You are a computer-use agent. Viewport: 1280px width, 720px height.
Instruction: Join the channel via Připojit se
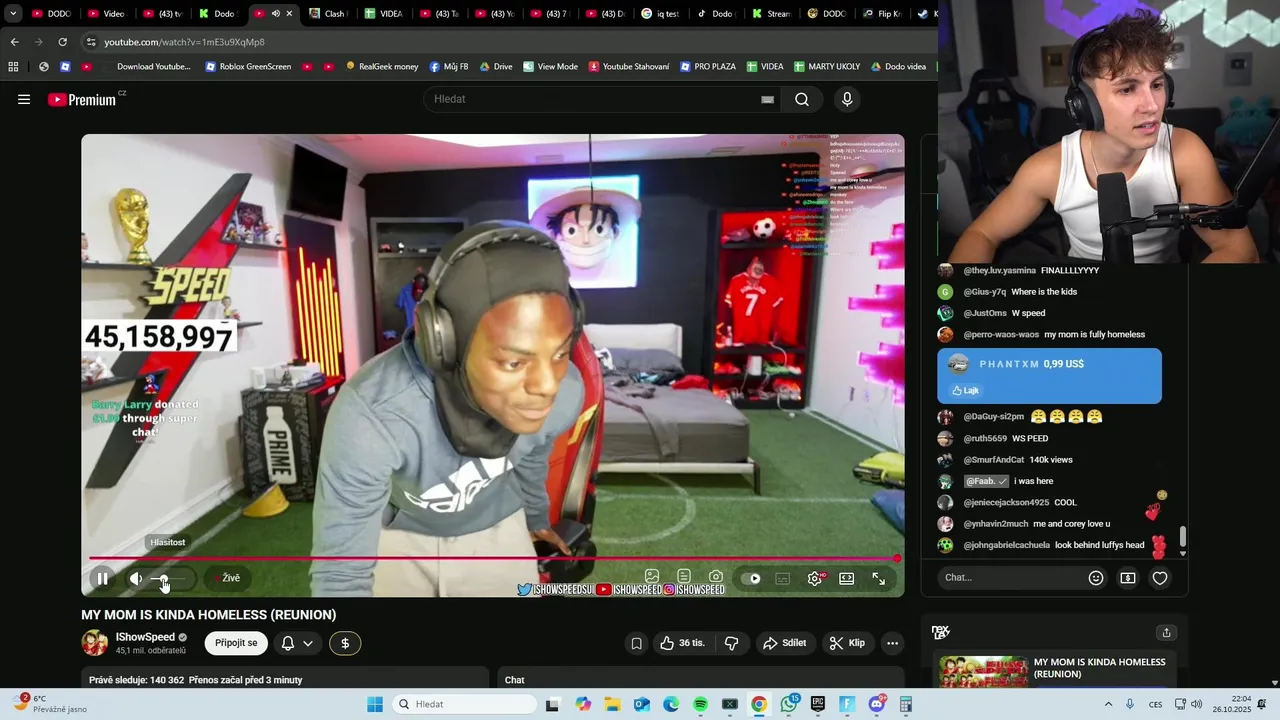click(236, 643)
